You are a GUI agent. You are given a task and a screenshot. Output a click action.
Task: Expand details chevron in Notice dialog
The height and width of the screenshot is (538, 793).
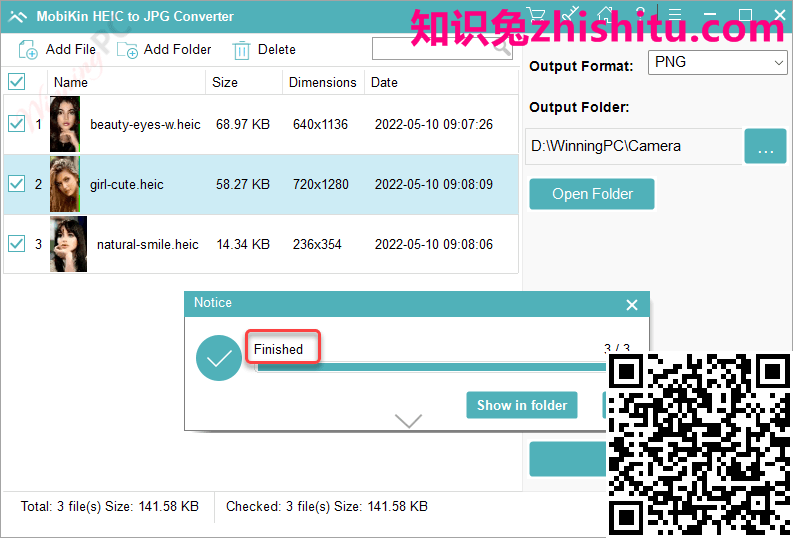coord(408,421)
